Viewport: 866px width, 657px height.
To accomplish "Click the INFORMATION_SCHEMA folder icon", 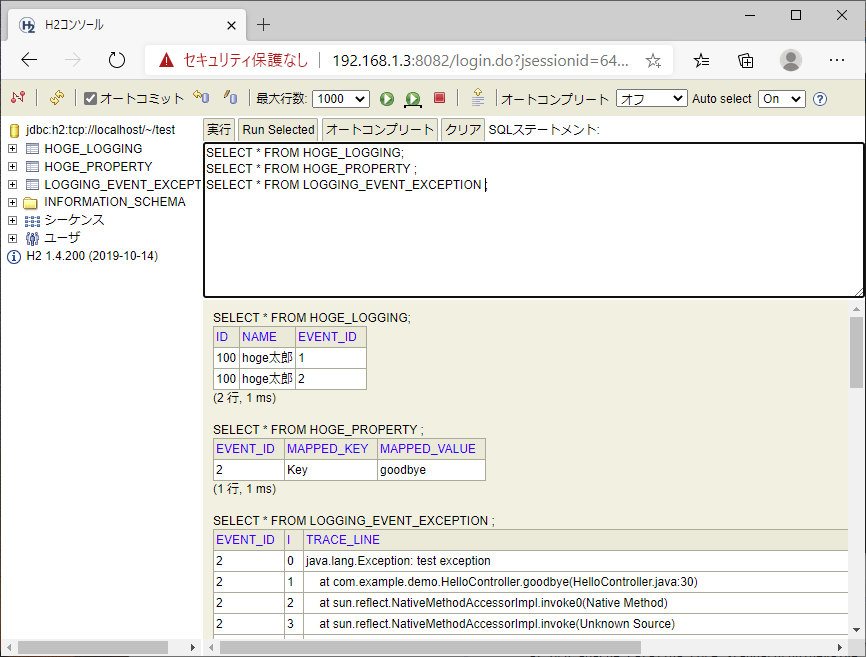I will pos(30,203).
